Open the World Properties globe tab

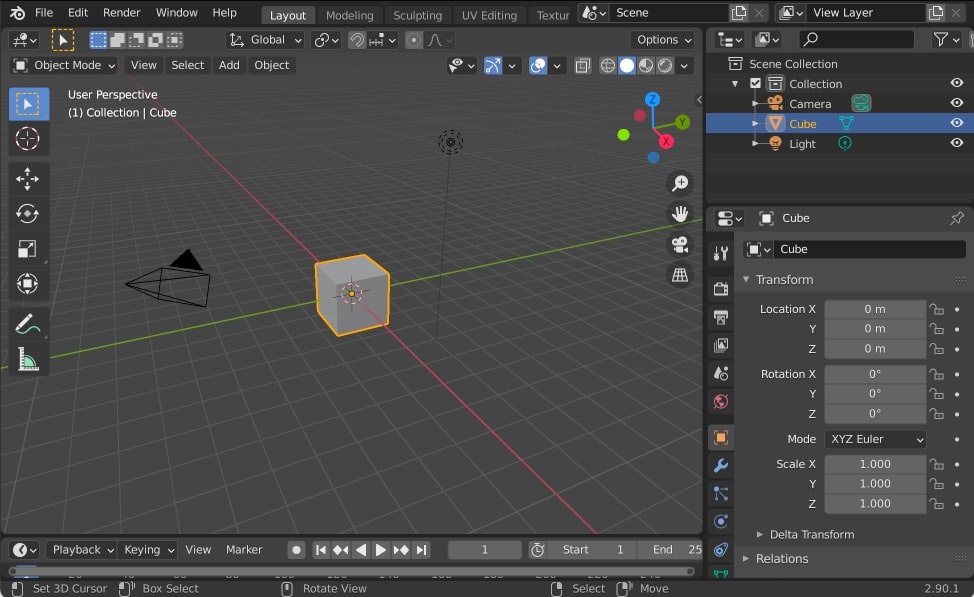click(720, 401)
